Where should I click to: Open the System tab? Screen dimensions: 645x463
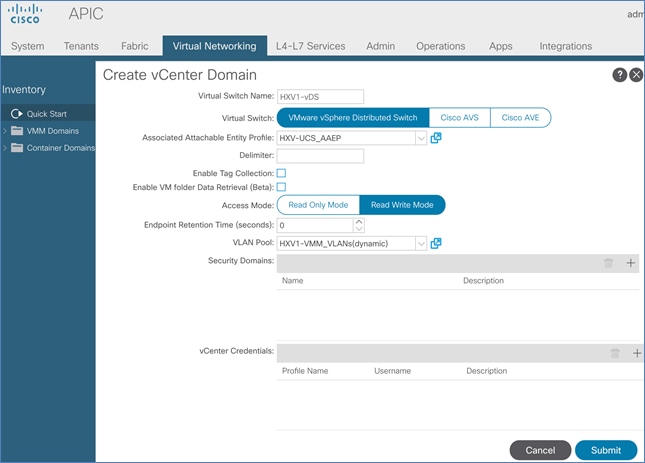tap(28, 46)
